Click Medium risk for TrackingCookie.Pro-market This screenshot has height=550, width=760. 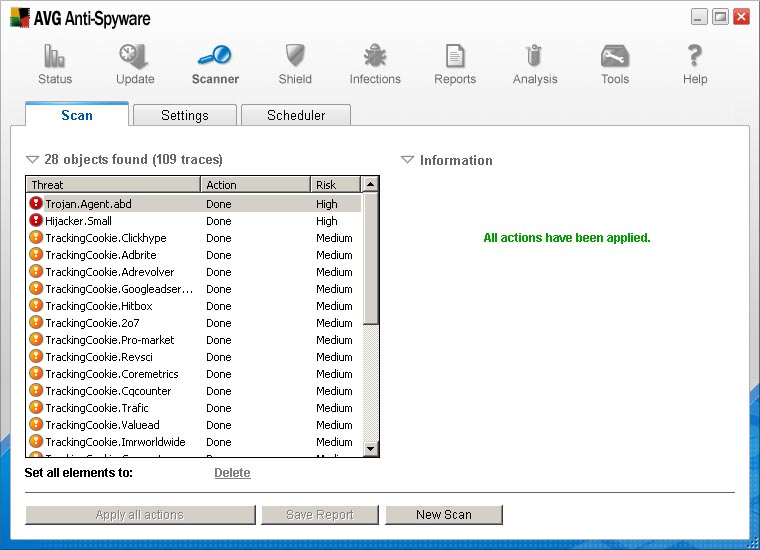[x=334, y=340]
